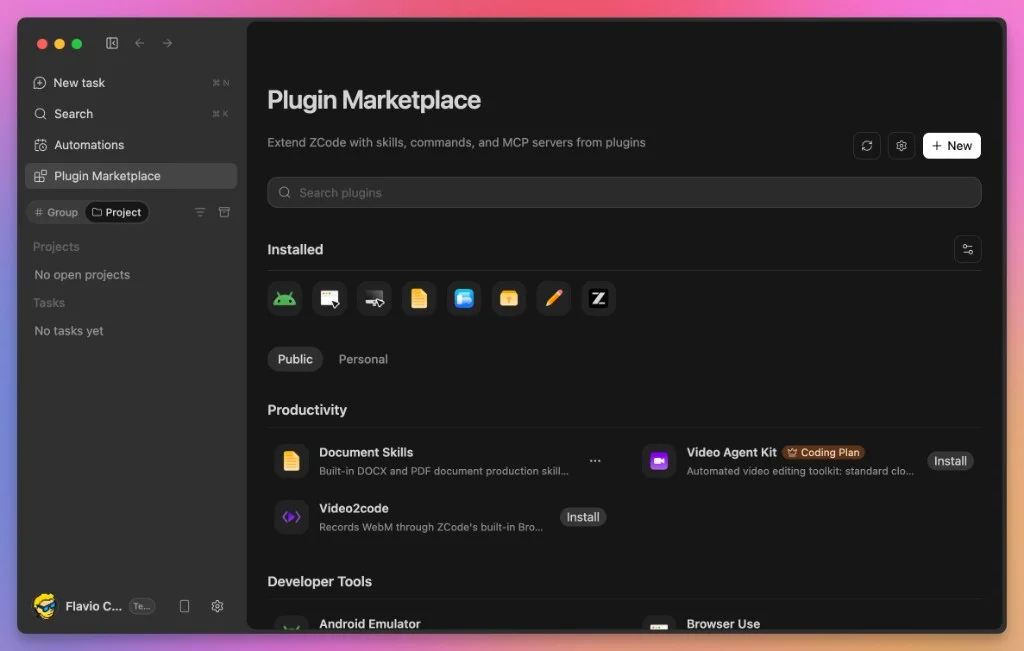Click the New plugin button

point(952,146)
